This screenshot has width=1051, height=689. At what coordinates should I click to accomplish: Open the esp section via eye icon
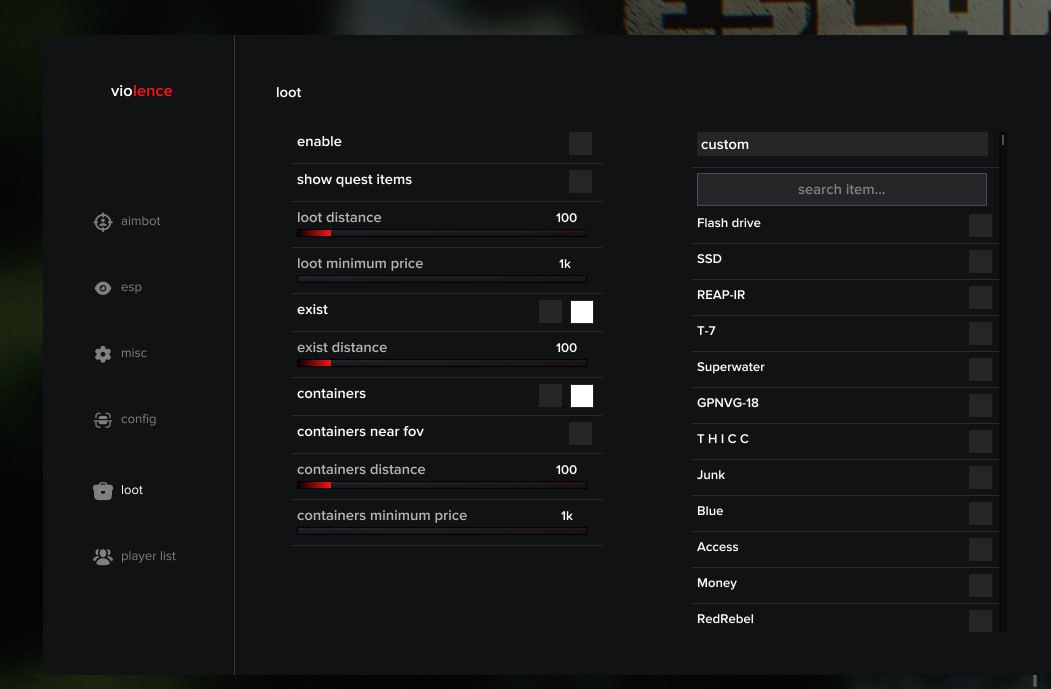tap(103, 288)
